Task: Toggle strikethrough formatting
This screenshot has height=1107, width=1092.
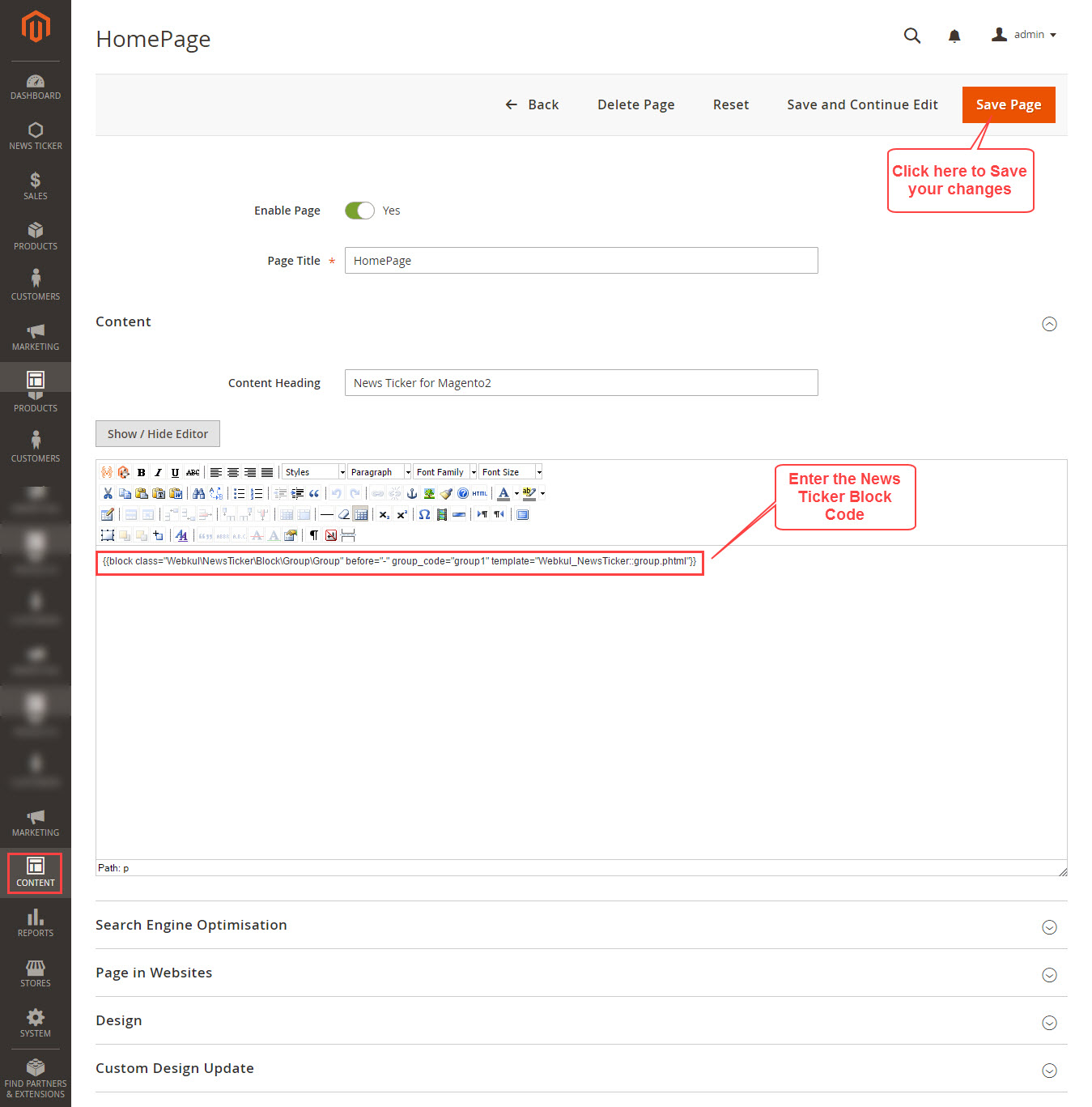Action: point(193,472)
